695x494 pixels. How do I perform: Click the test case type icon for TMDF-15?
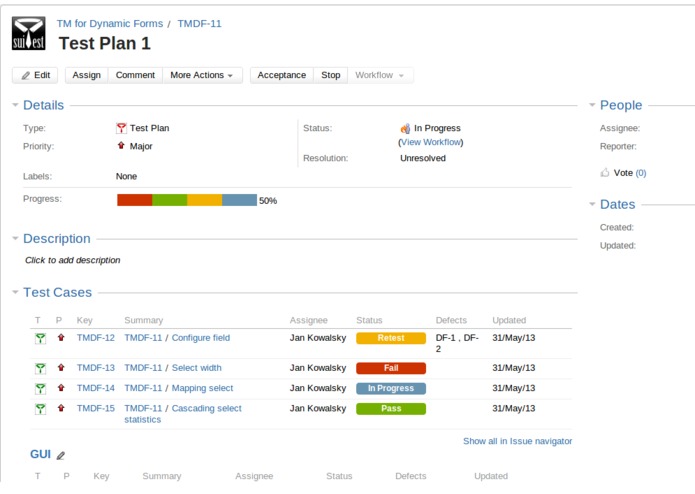coord(40,408)
